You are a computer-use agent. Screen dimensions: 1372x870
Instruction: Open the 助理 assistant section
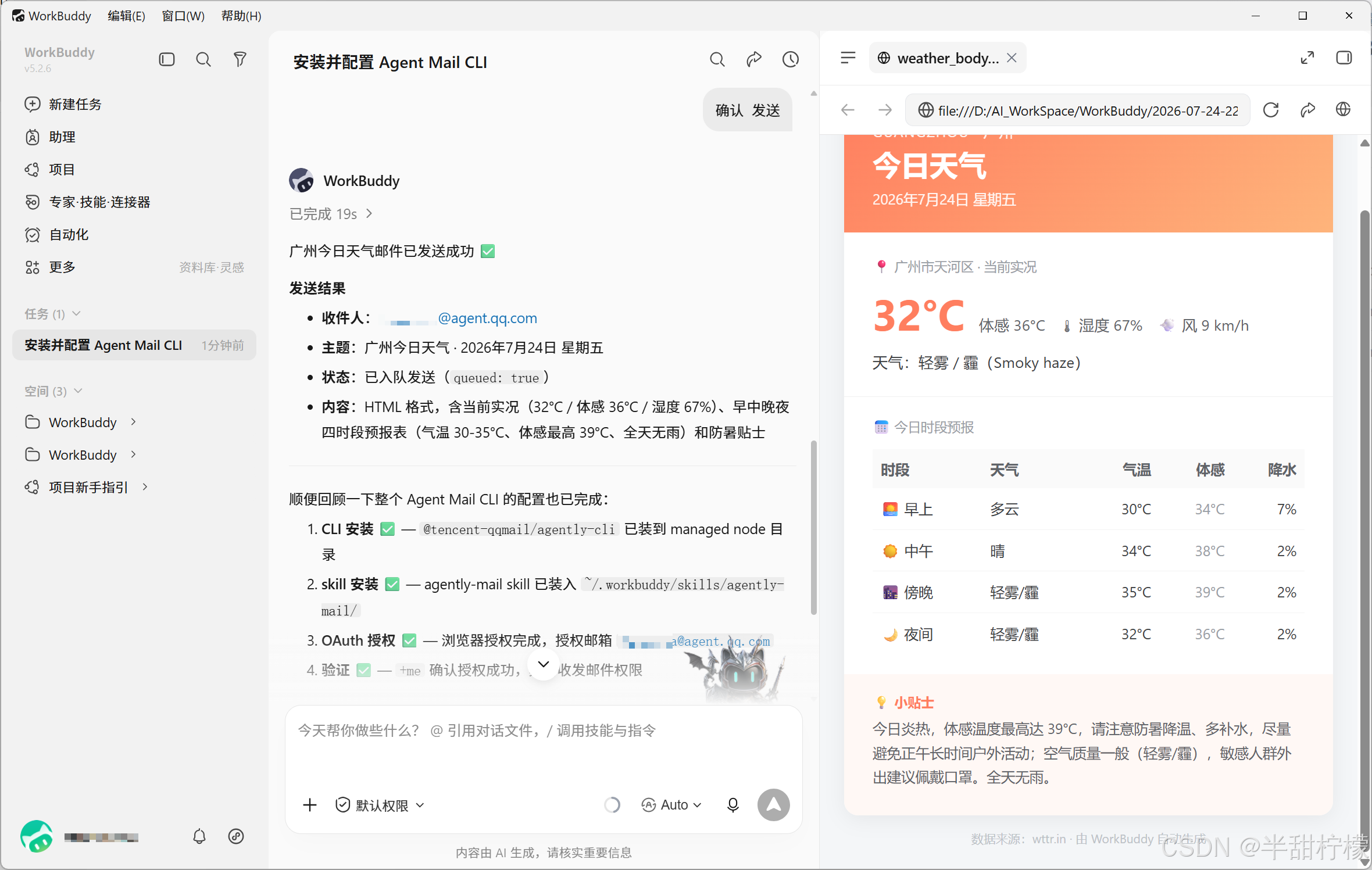pyautogui.click(x=51, y=137)
